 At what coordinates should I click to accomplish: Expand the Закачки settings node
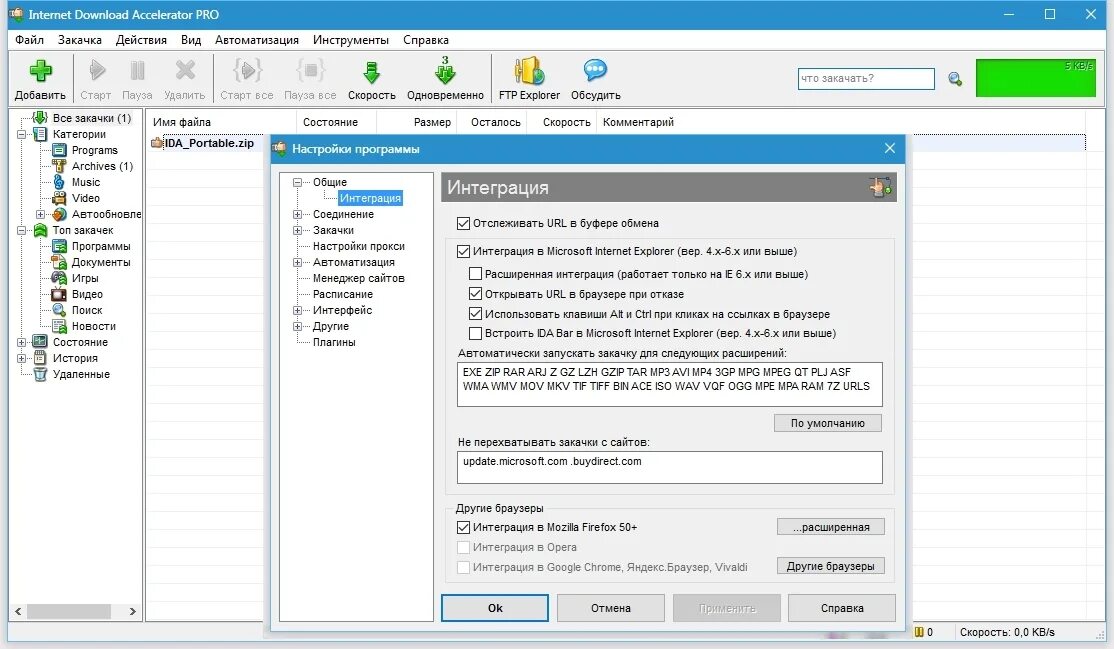click(298, 230)
